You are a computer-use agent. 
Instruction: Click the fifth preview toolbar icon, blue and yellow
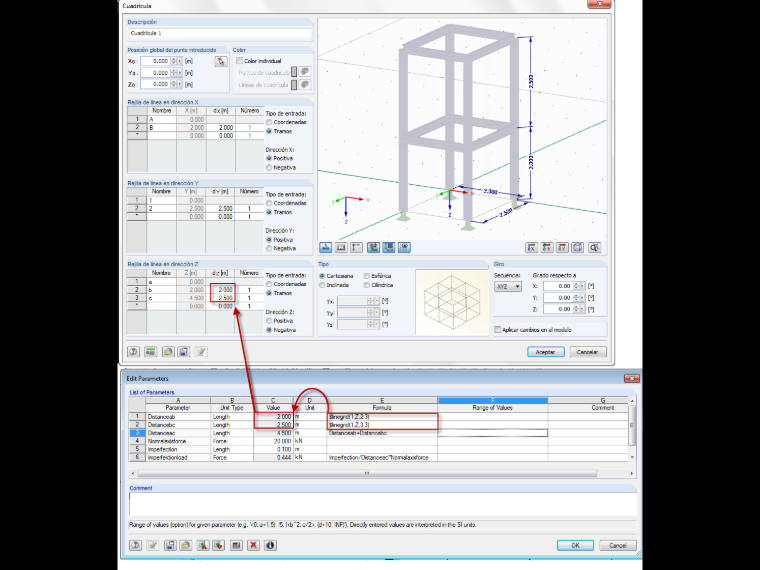coord(389,248)
